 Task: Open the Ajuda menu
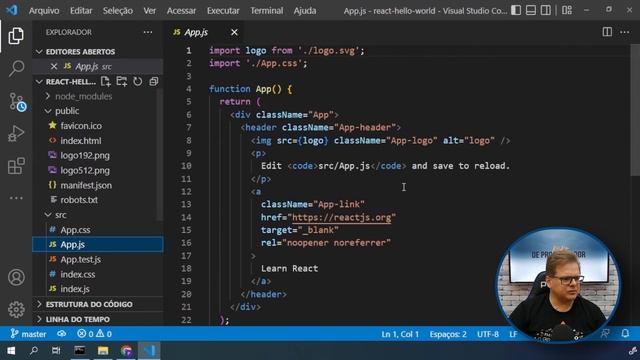point(304,11)
